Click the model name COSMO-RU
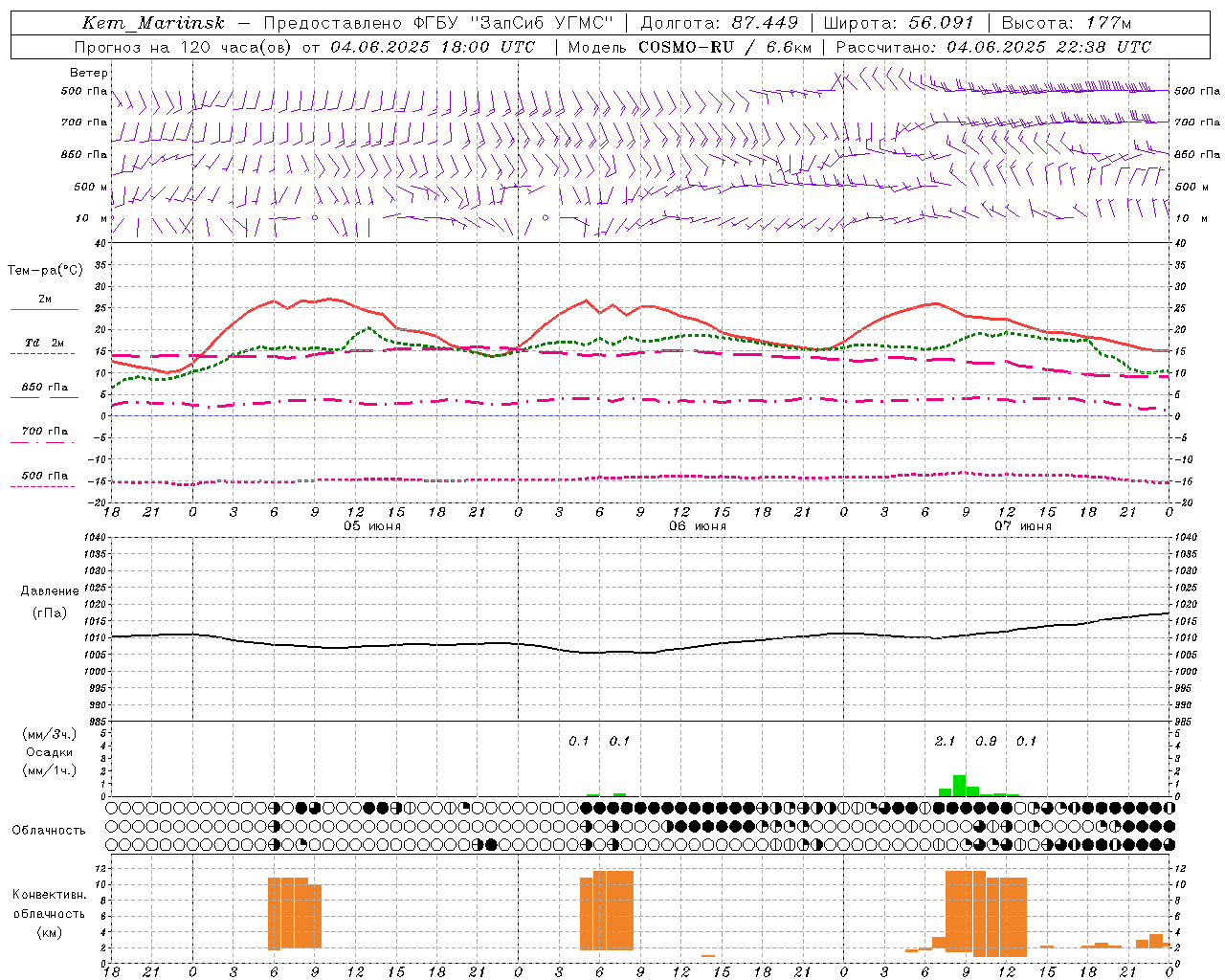The height and width of the screenshot is (980, 1225). point(685,47)
